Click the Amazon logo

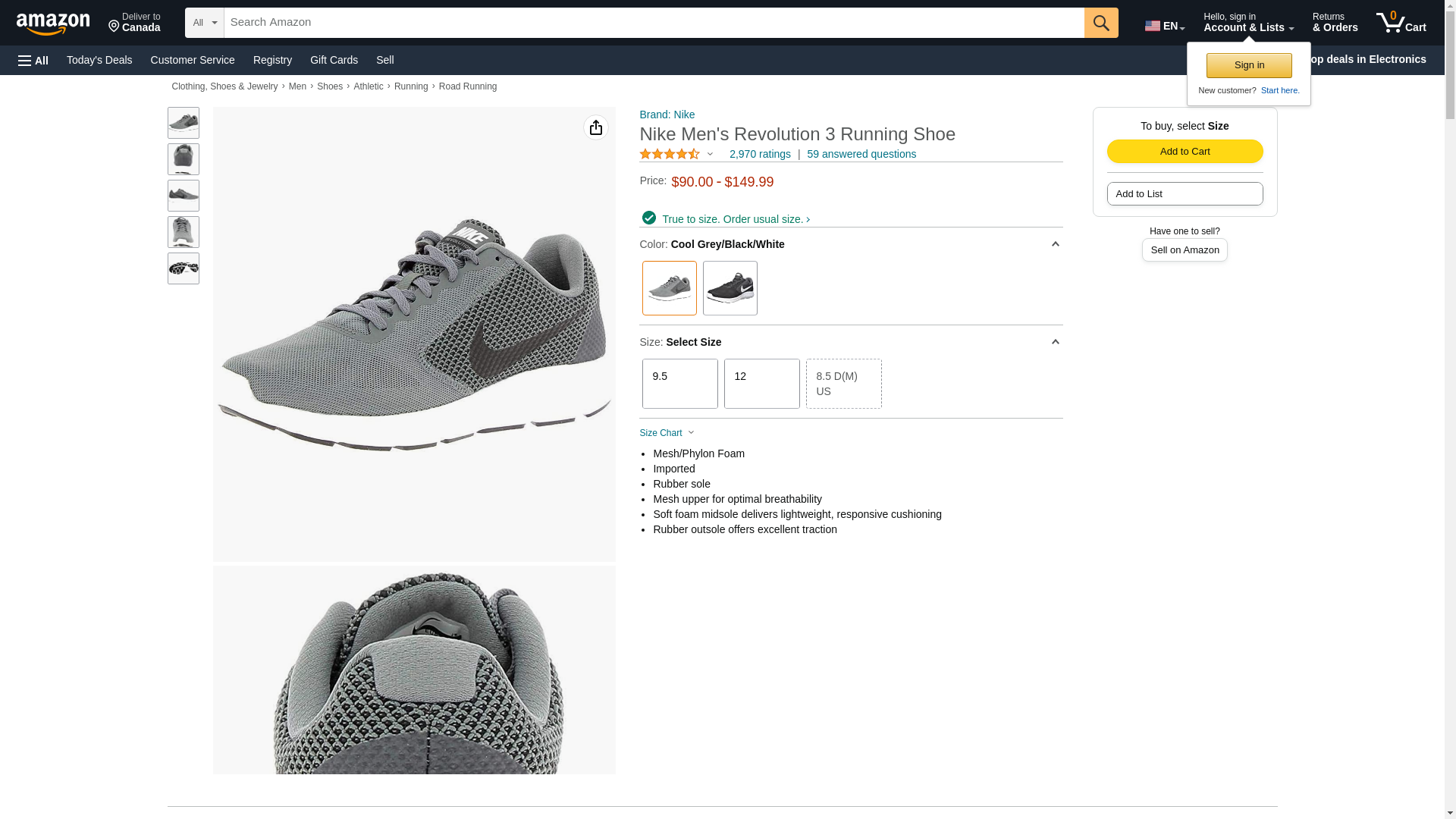coord(53,24)
